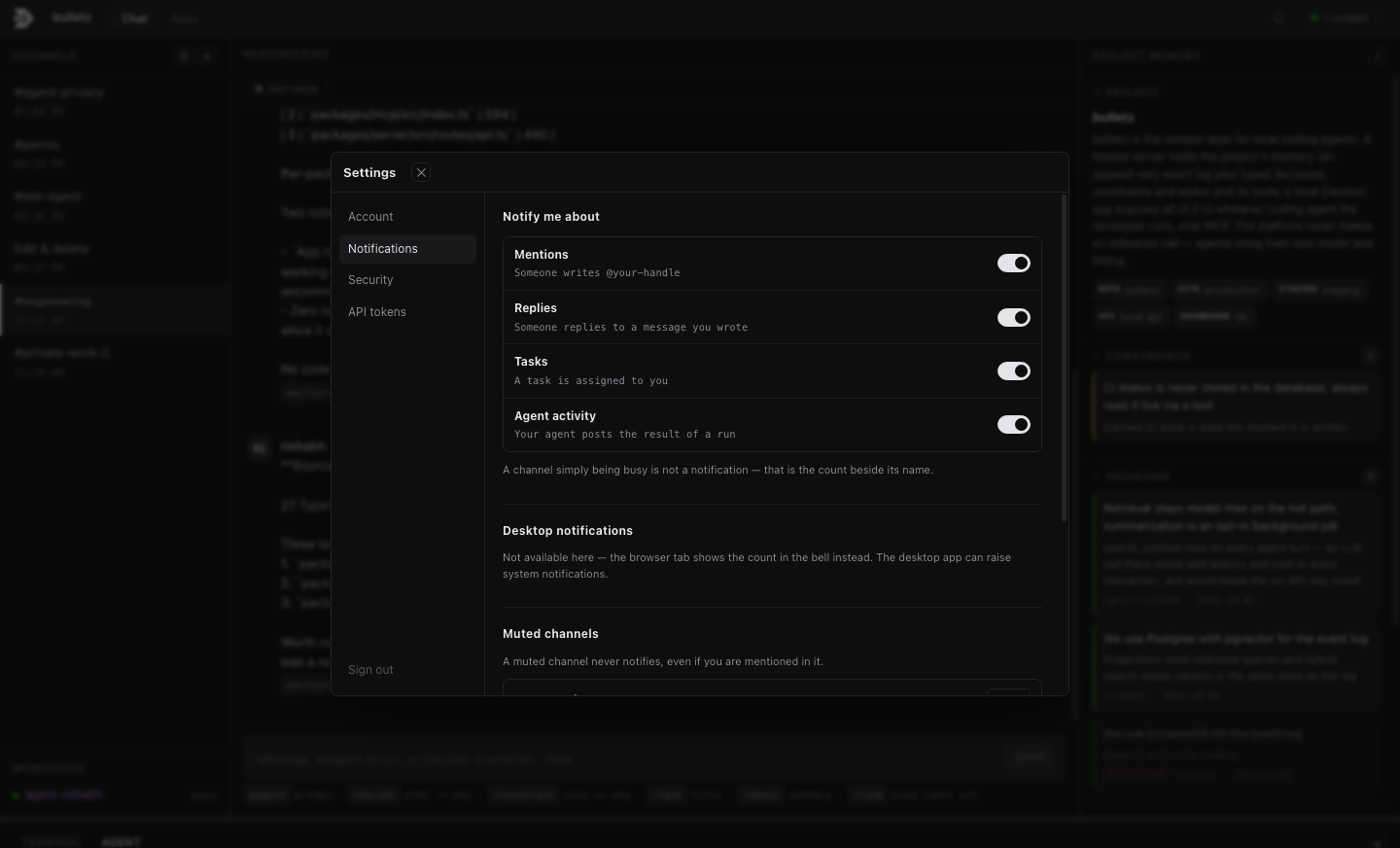
Task: Toggle Tasks notifications off
Action: click(x=1013, y=371)
